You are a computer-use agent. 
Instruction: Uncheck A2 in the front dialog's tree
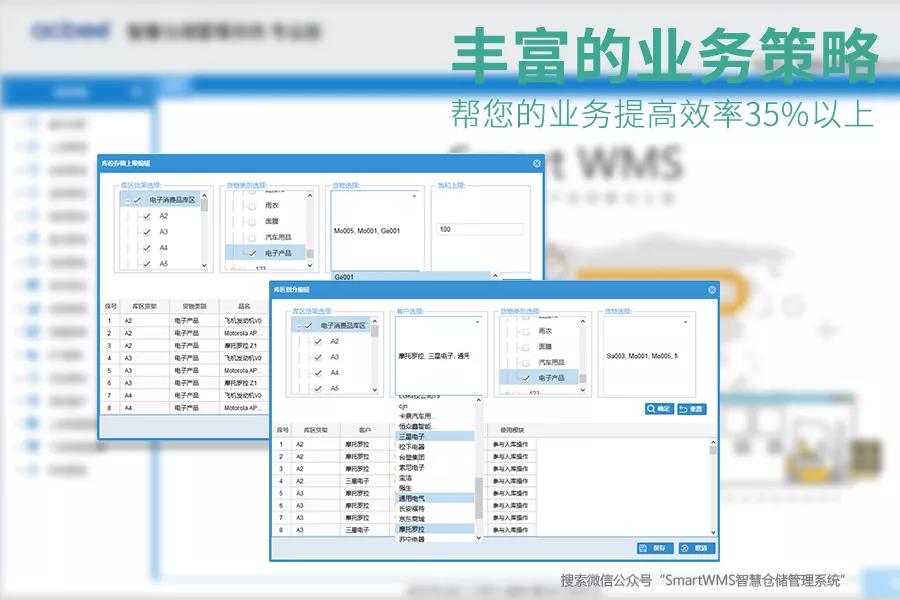[318, 341]
